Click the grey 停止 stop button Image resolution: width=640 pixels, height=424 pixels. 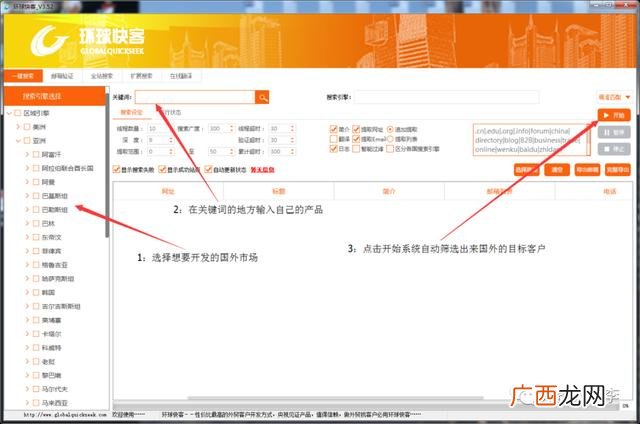coord(614,149)
